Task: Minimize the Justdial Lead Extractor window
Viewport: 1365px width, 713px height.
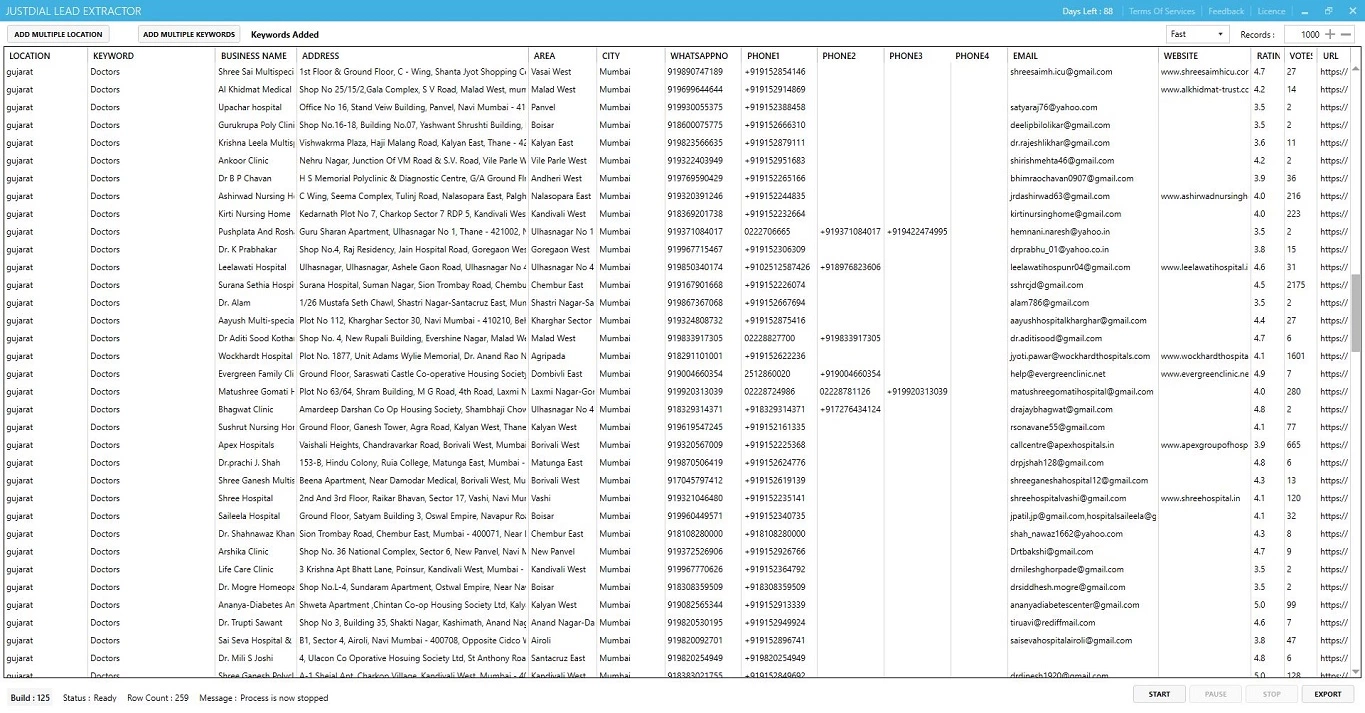Action: point(1306,11)
